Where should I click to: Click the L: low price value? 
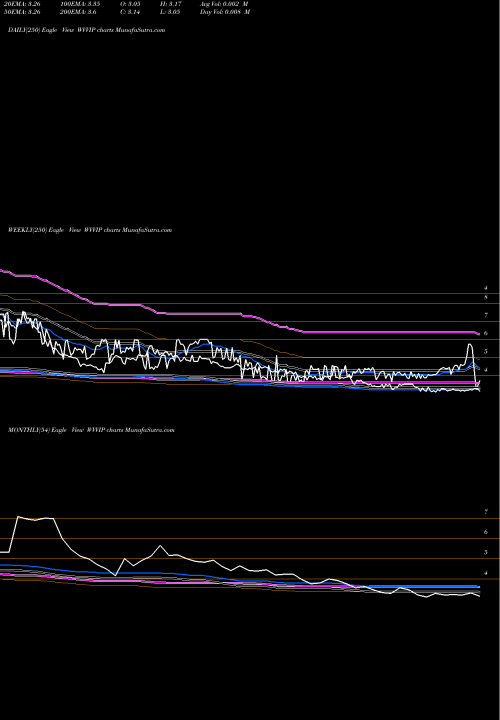pos(171,12)
